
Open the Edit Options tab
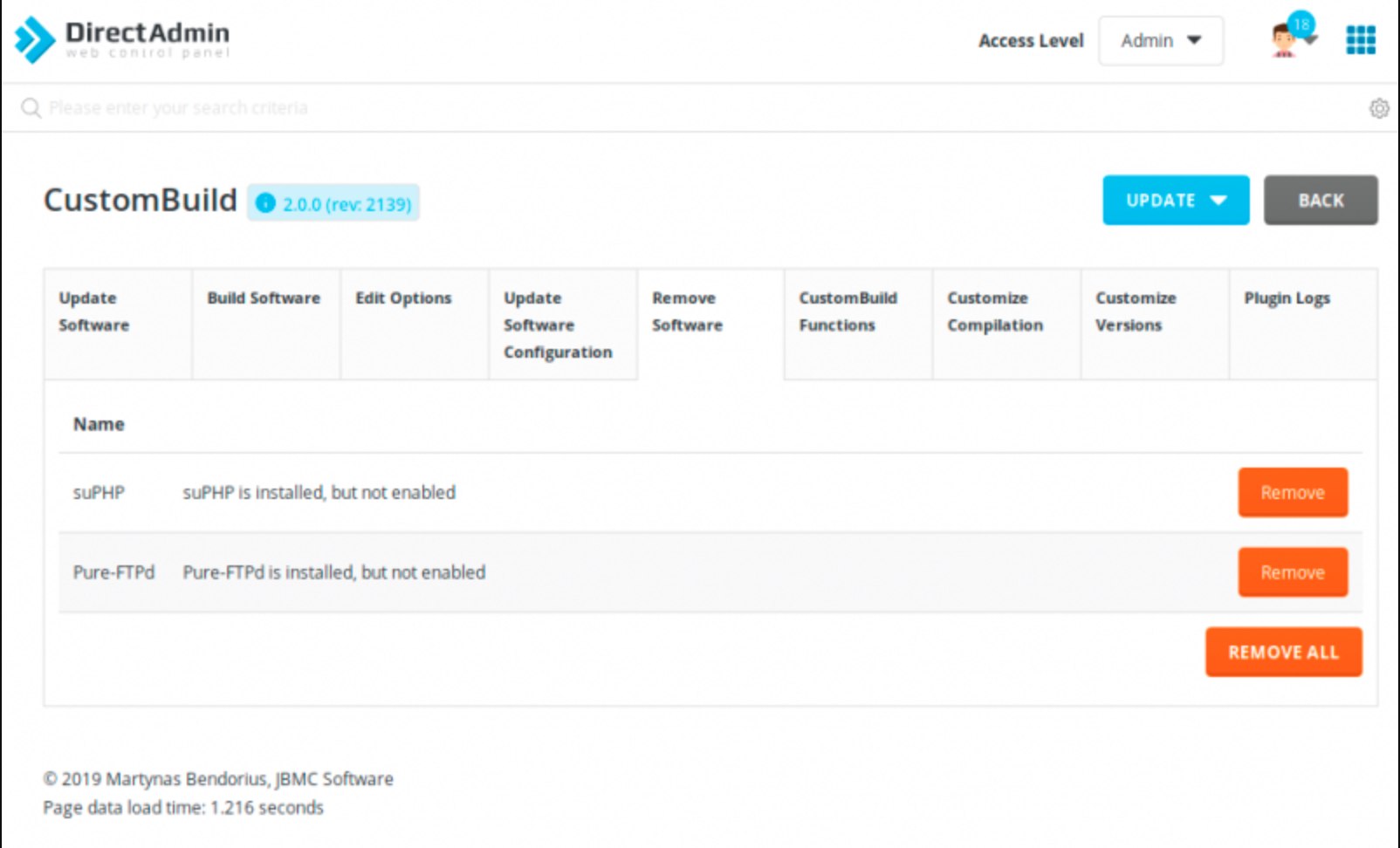pyautogui.click(x=415, y=324)
